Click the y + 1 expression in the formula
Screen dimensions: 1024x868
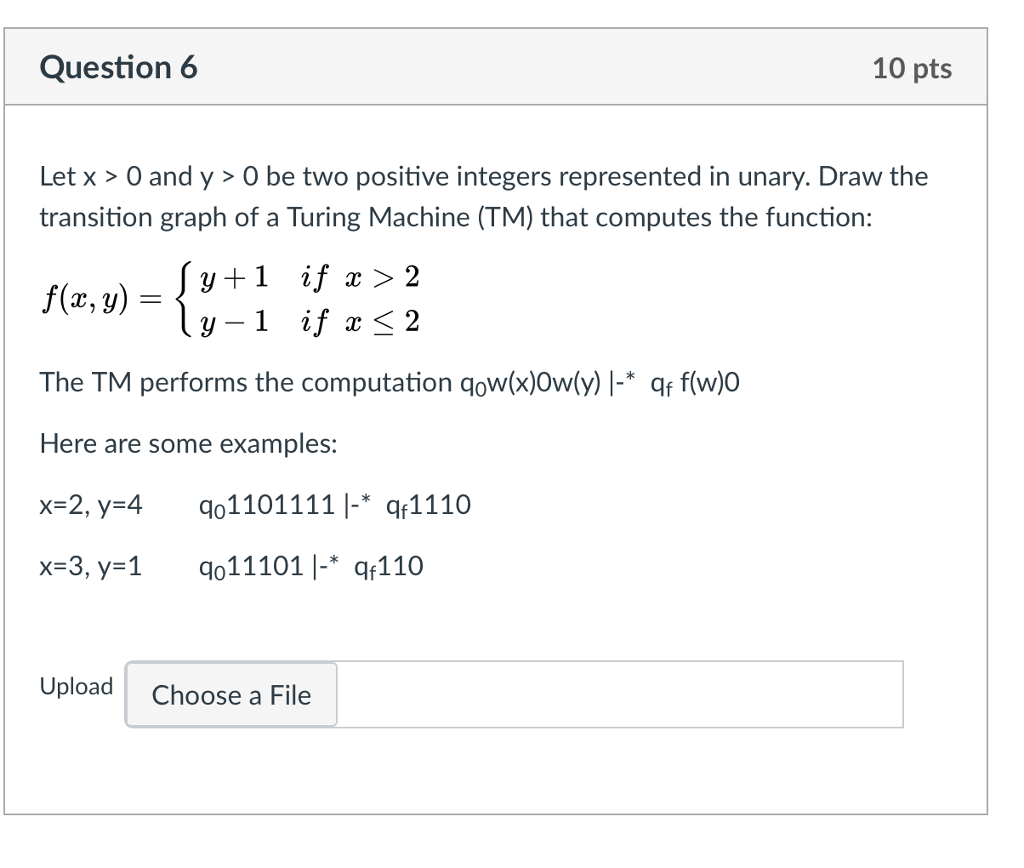click(x=233, y=278)
